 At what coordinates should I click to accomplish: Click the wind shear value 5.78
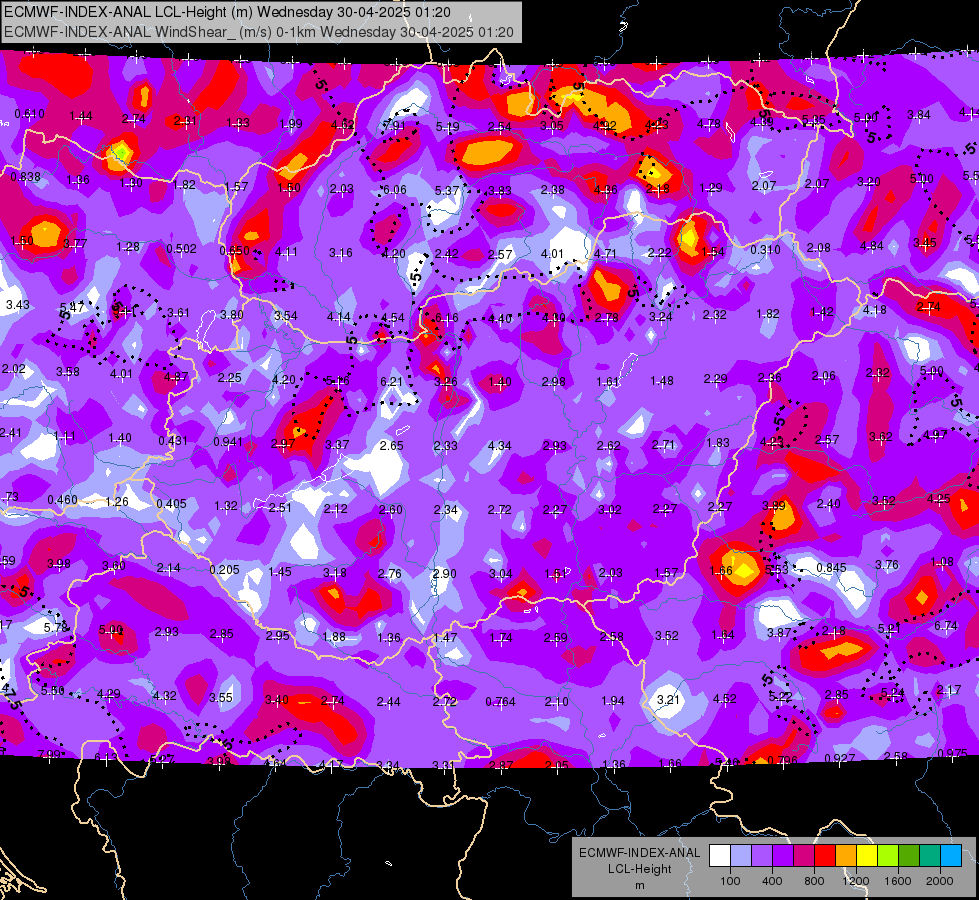56,626
